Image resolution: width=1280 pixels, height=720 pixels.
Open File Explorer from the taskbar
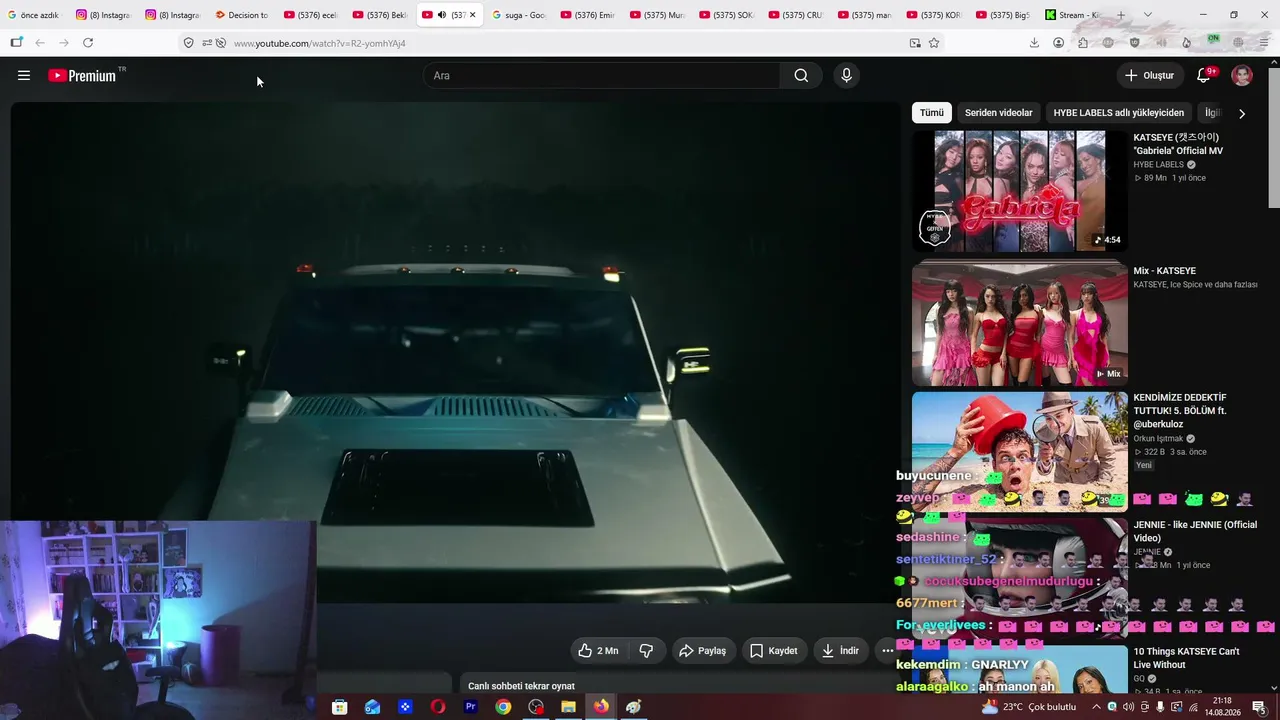(568, 707)
